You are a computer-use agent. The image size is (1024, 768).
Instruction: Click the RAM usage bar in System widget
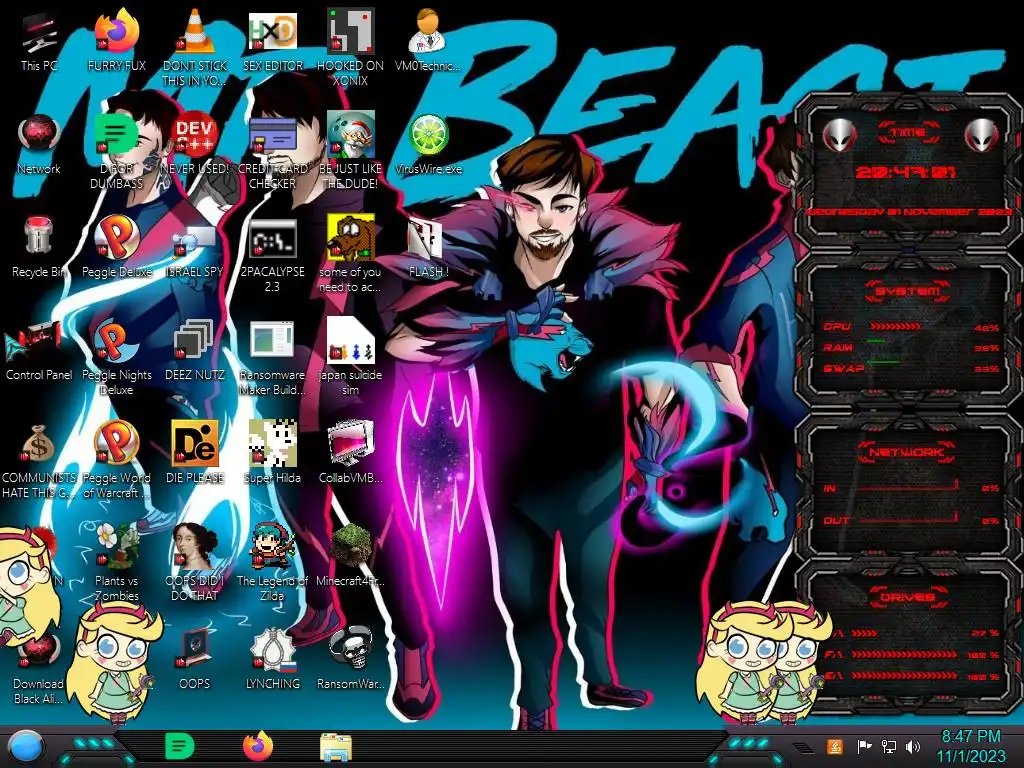pyautogui.click(x=876, y=342)
